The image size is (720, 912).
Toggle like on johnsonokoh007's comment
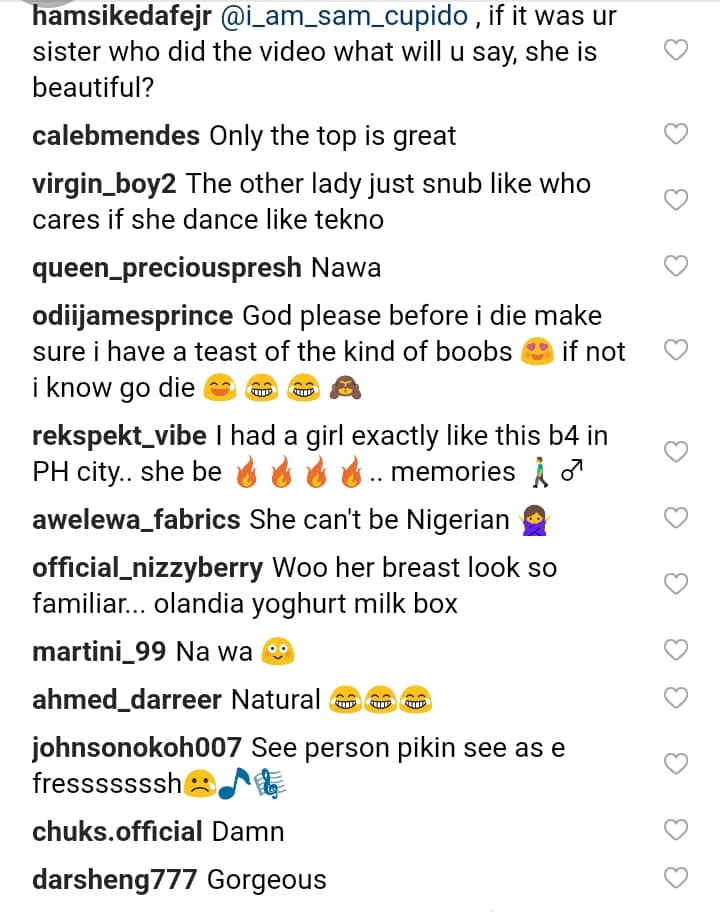tap(677, 764)
